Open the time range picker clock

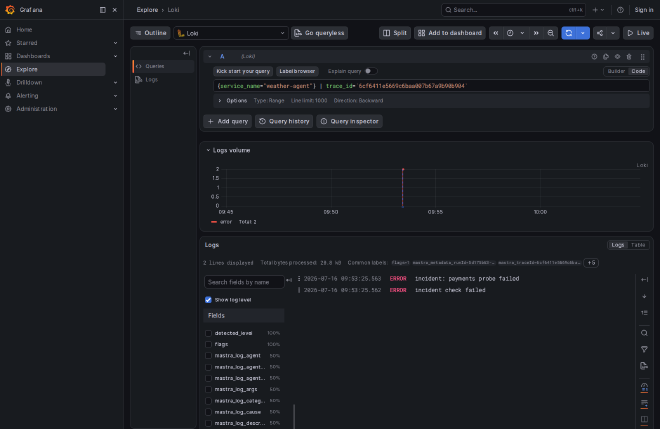(510, 33)
